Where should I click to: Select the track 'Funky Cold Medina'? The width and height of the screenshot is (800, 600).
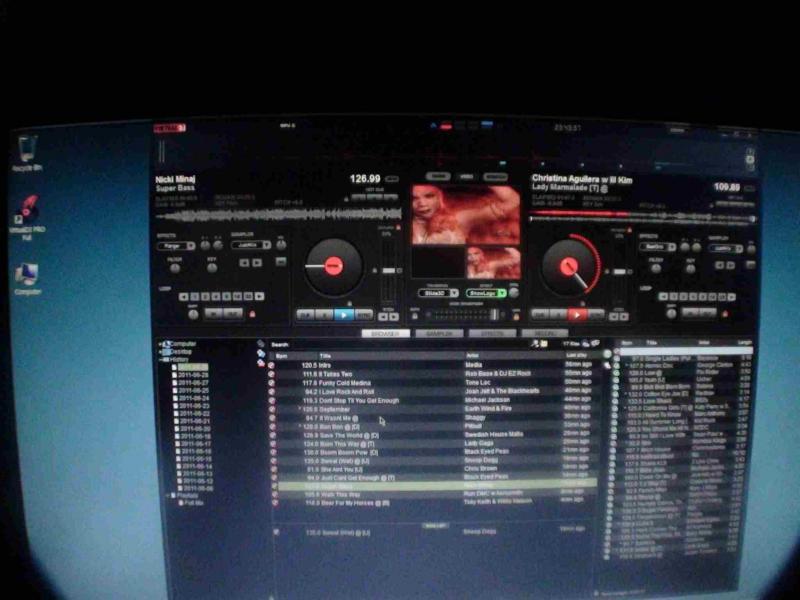pyautogui.click(x=433, y=383)
